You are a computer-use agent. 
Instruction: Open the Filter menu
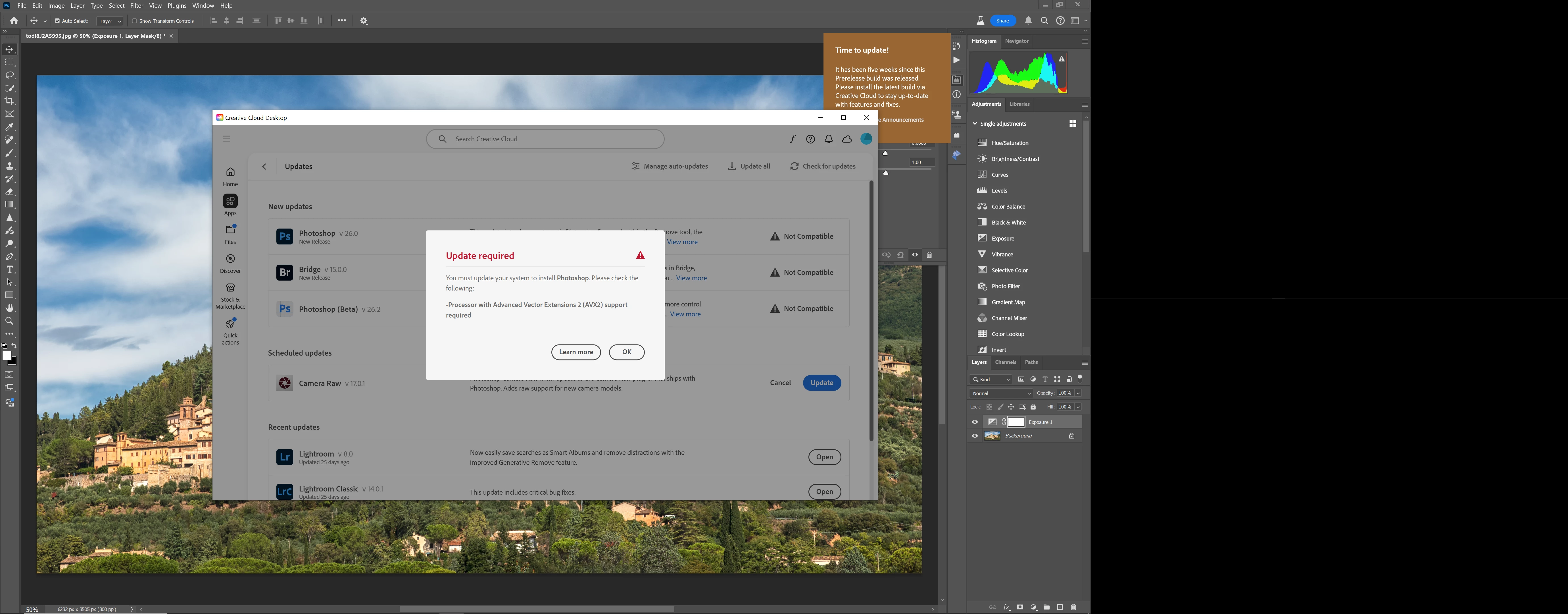tap(136, 5)
